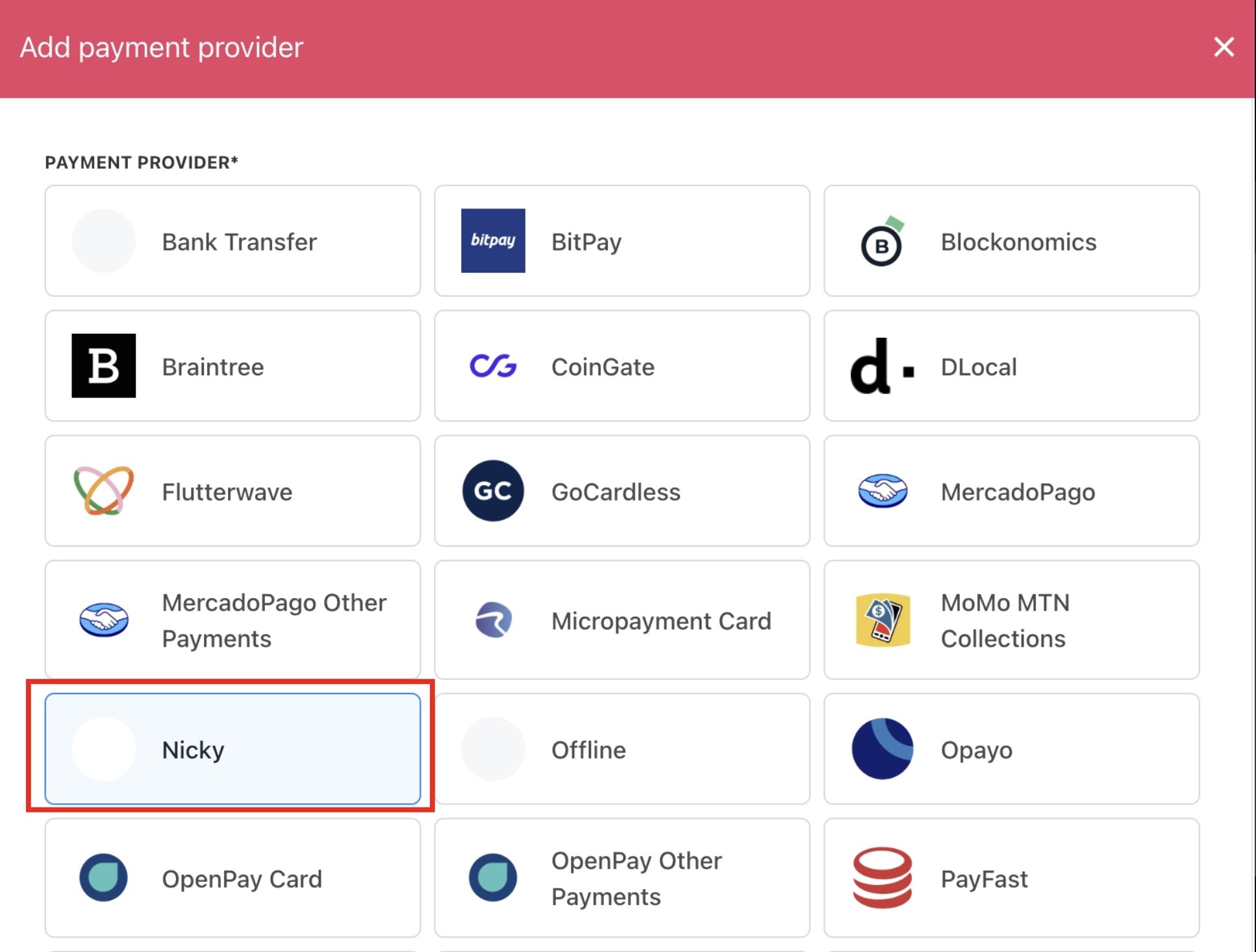
Task: Click the Add payment provider title
Action: (162, 47)
